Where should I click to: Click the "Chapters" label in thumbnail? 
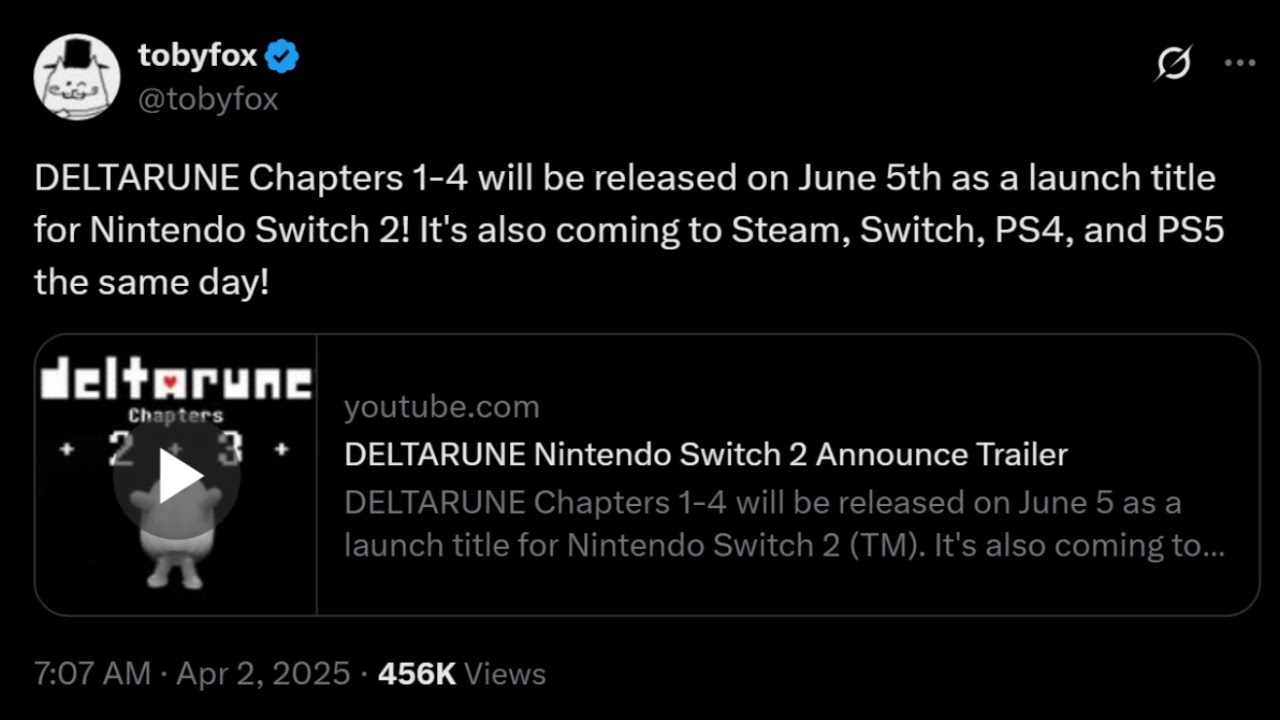click(x=176, y=415)
